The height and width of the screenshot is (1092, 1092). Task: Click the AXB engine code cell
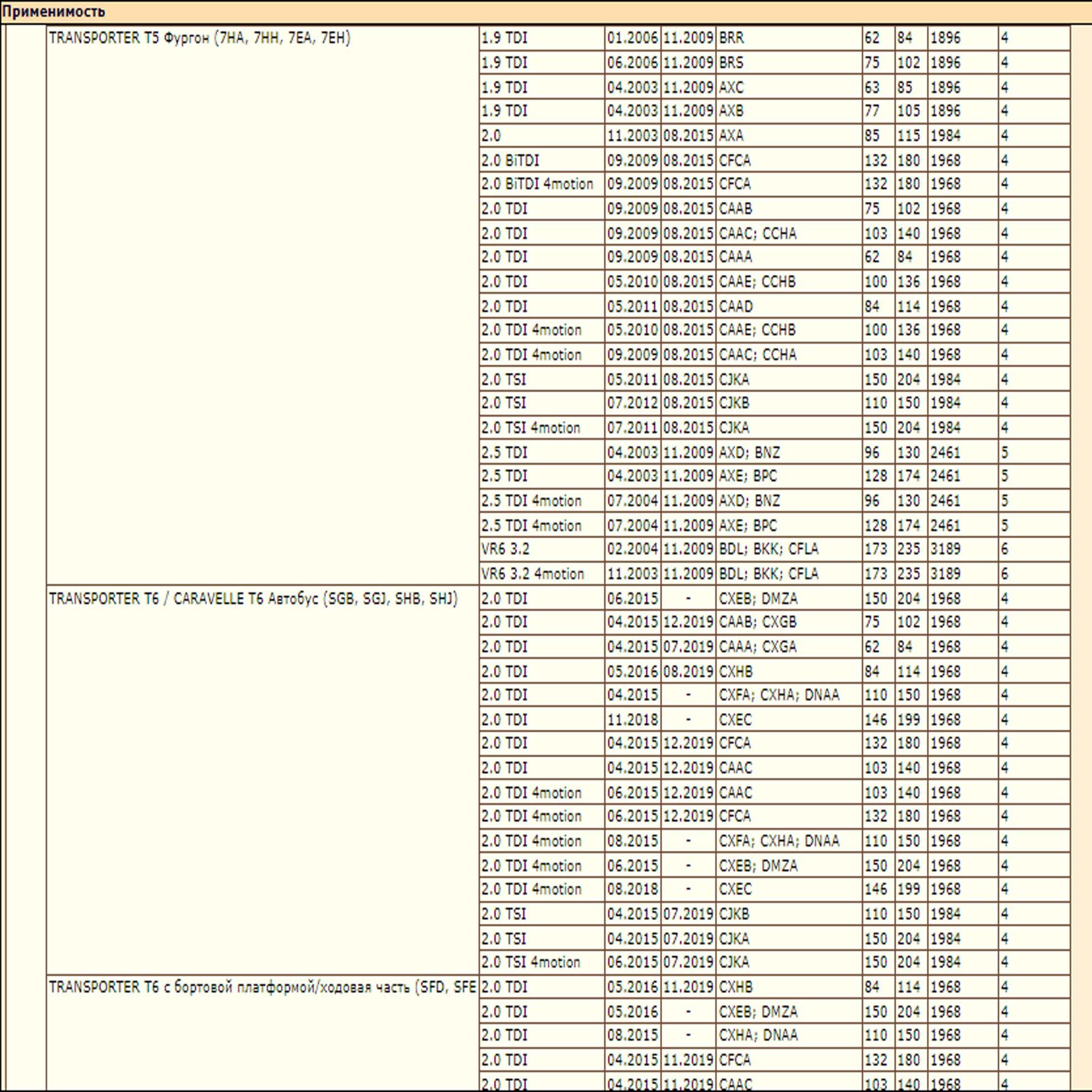(731, 111)
